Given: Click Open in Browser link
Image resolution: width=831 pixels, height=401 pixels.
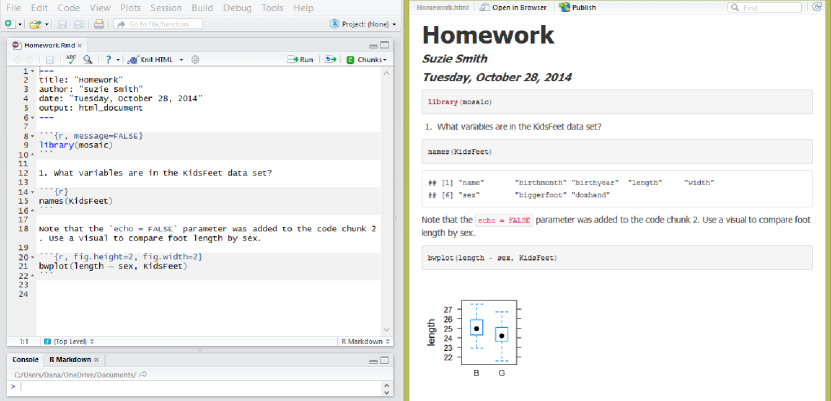Looking at the screenshot, I should pyautogui.click(x=516, y=7).
